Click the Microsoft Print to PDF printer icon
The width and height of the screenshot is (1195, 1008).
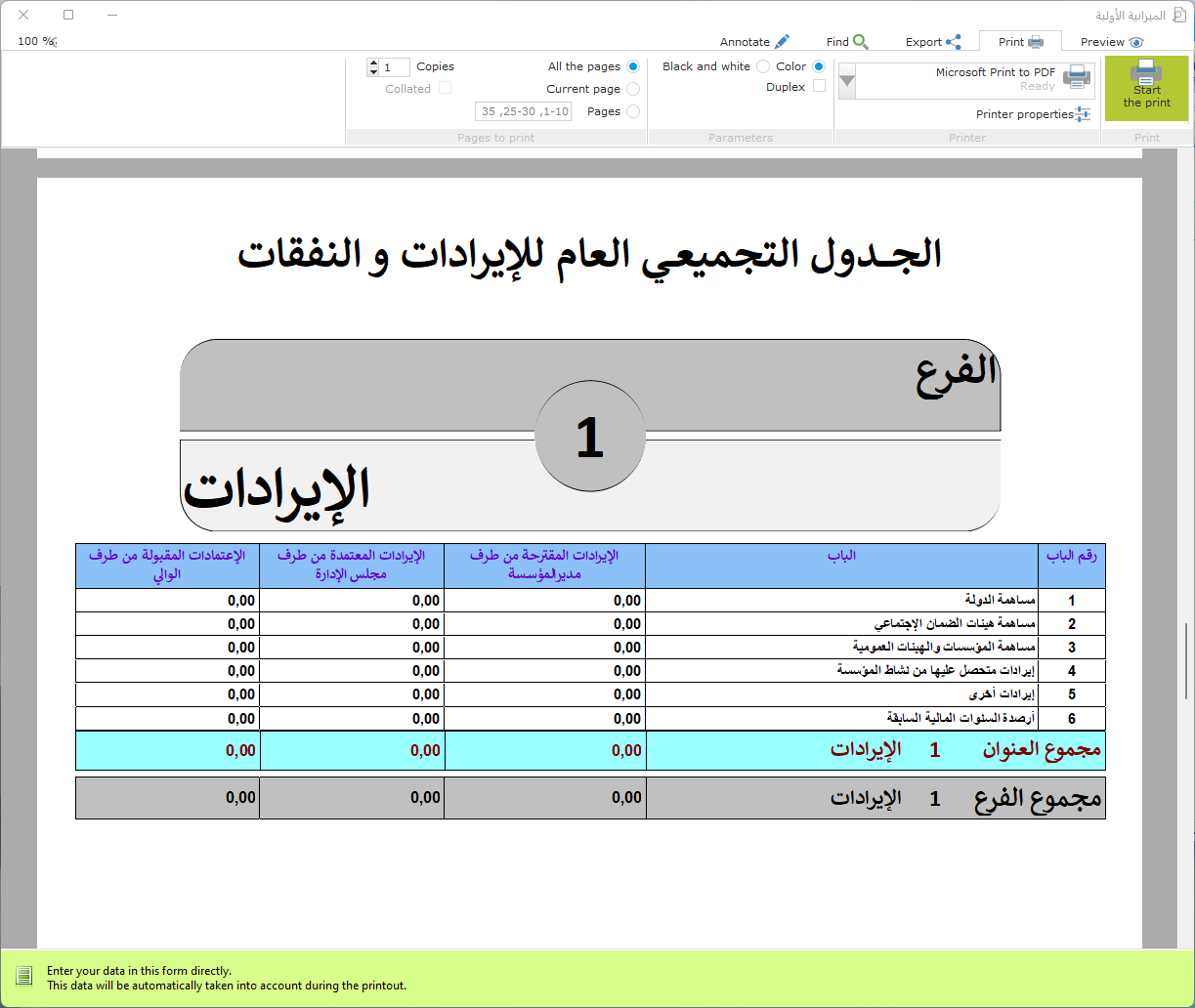tap(1077, 77)
